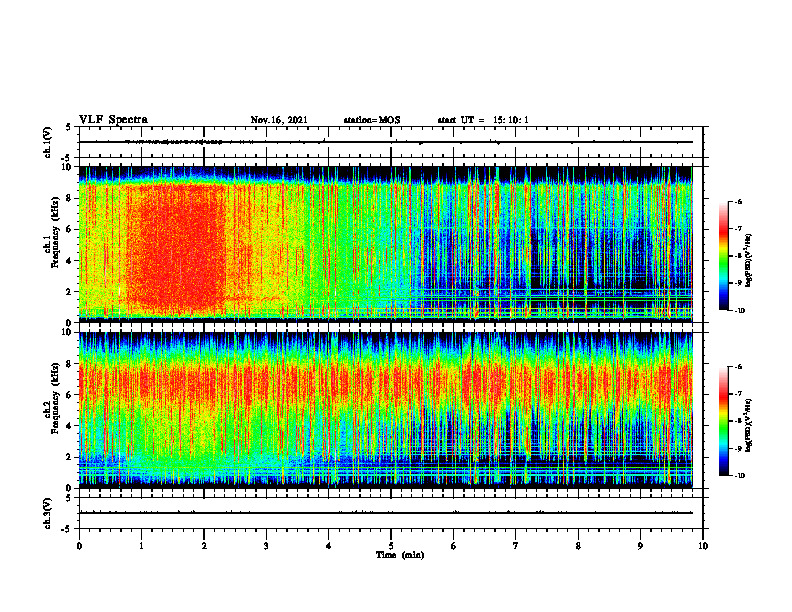Click the "VLF Spectra" title text
The image size is (792, 612).
113,120
